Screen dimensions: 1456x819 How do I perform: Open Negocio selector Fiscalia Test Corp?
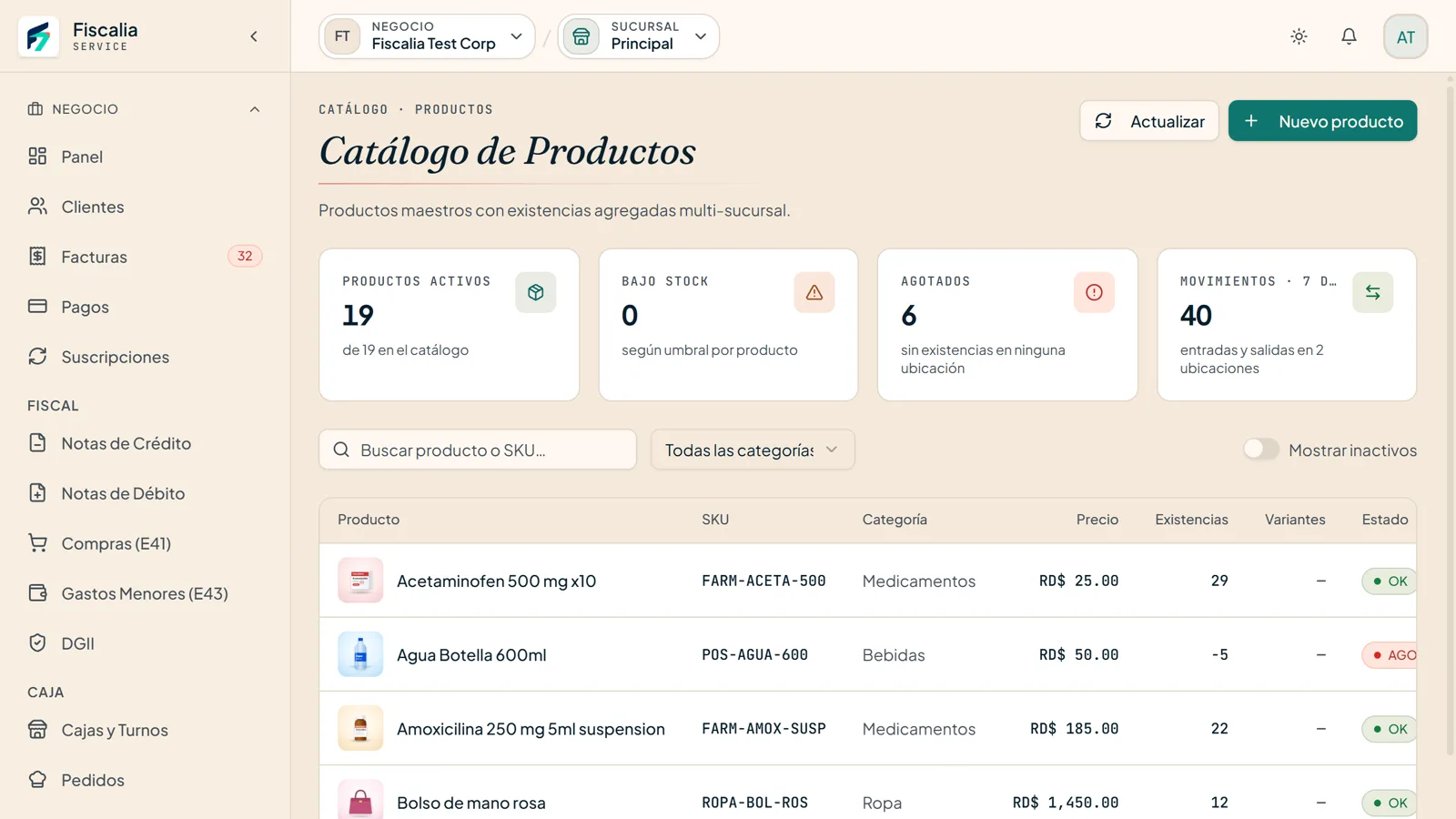(x=427, y=36)
